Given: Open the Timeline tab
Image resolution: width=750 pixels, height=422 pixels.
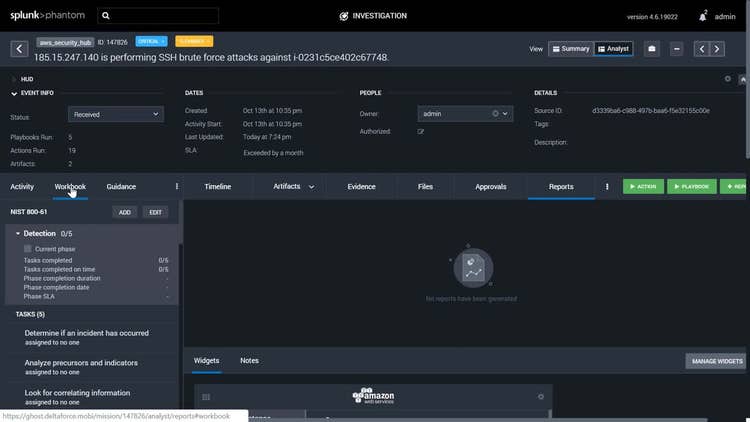Looking at the screenshot, I should 217,186.
